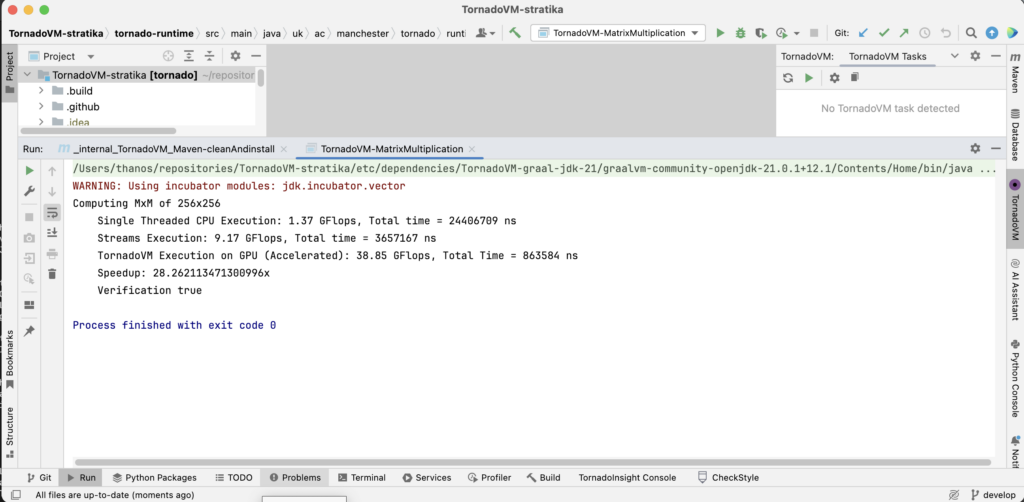Open the TornadoVM-MatrixMultiplication run configuration dropdown
The image size is (1024, 502).
617,33
